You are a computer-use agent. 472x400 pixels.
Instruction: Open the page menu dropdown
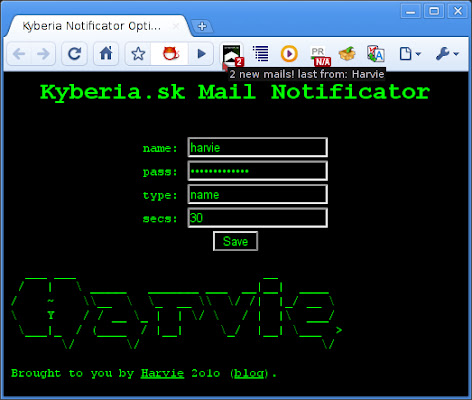tap(410, 54)
